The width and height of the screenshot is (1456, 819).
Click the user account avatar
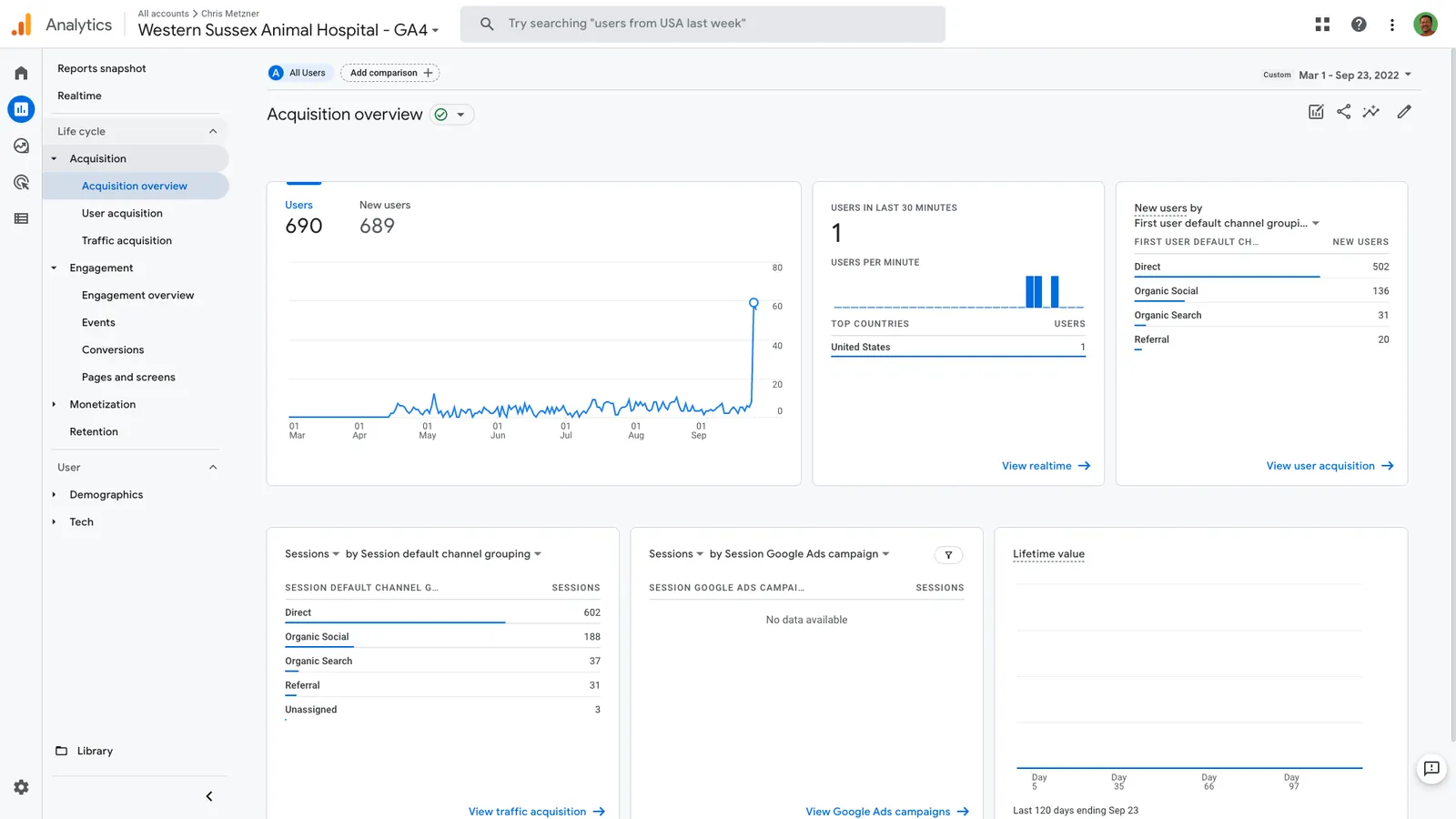[1426, 25]
